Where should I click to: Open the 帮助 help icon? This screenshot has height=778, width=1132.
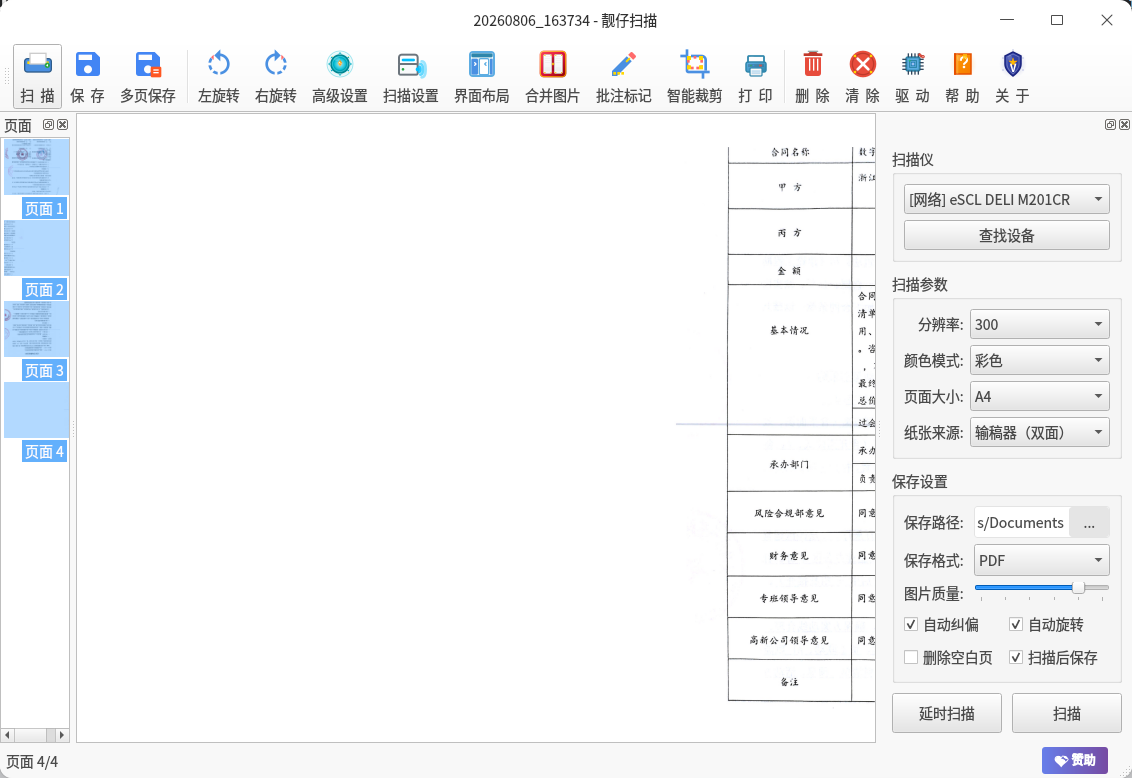coord(962,76)
